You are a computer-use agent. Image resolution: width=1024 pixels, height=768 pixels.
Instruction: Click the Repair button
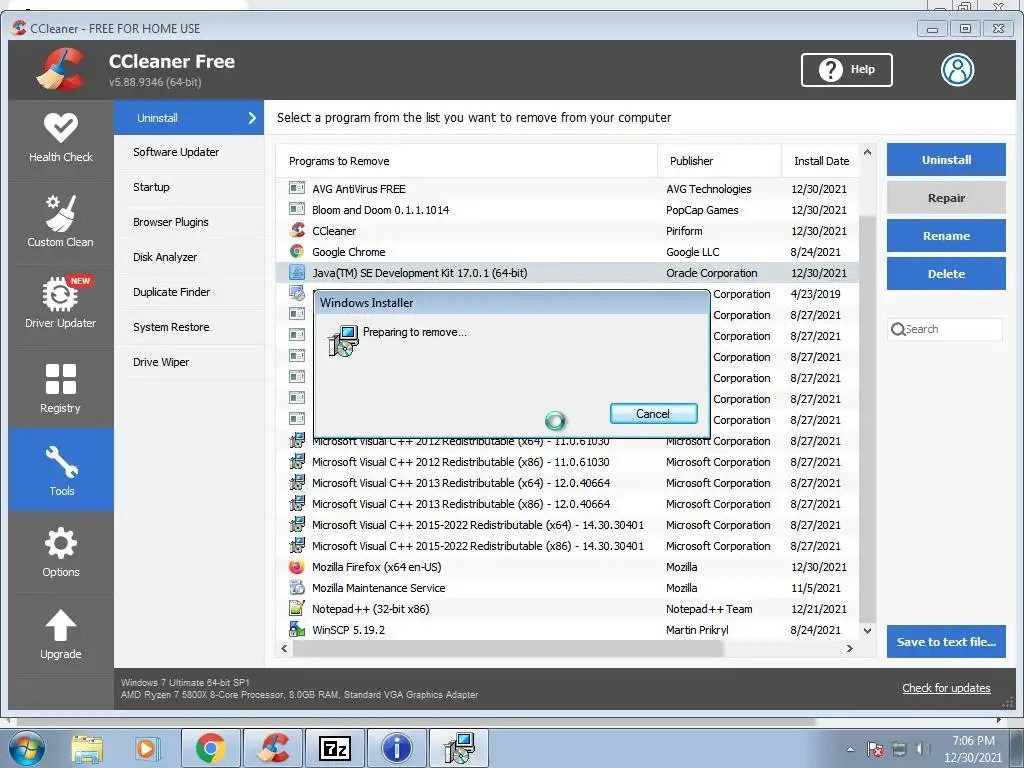946,198
